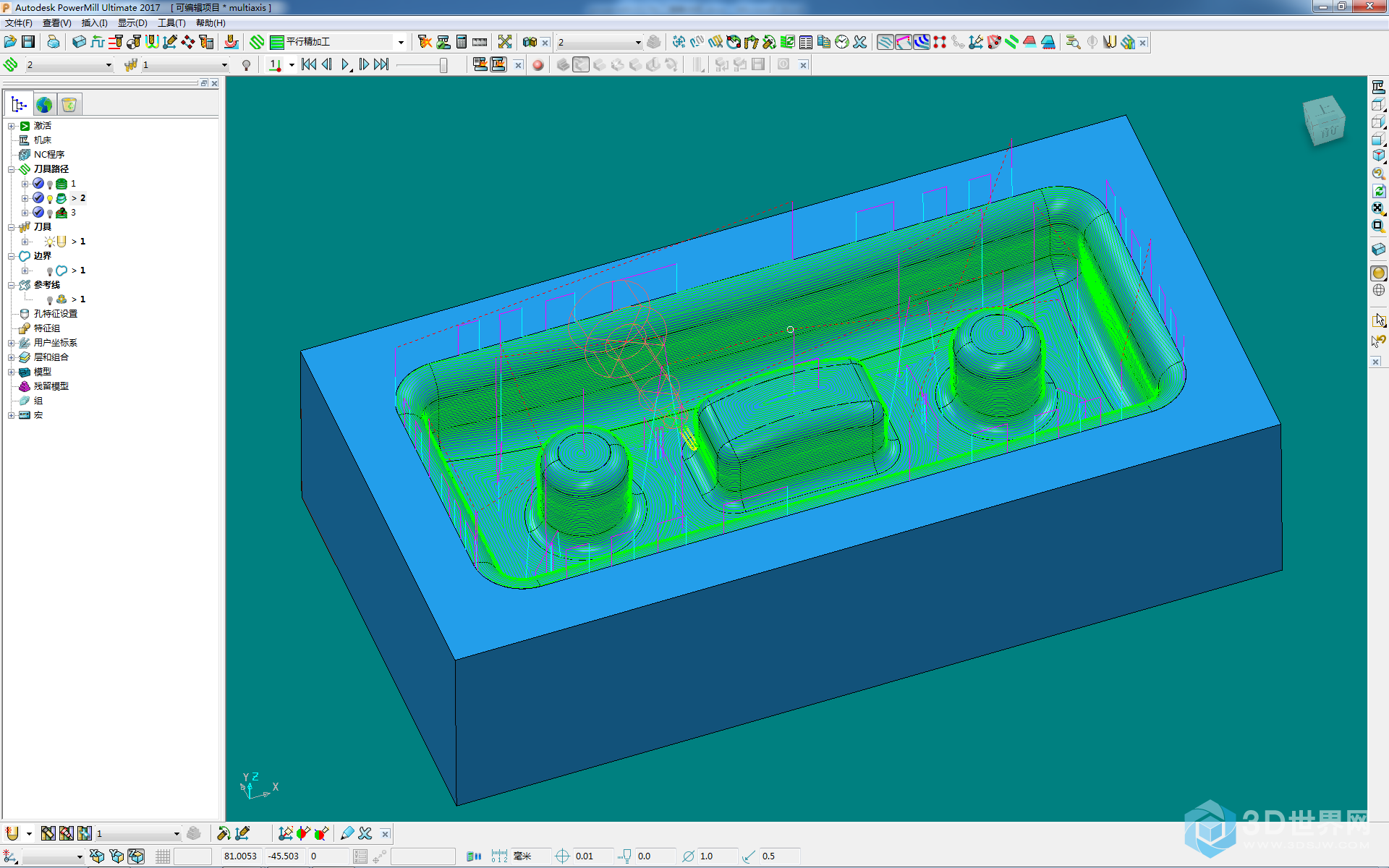Open the block definition icon

tap(80, 42)
